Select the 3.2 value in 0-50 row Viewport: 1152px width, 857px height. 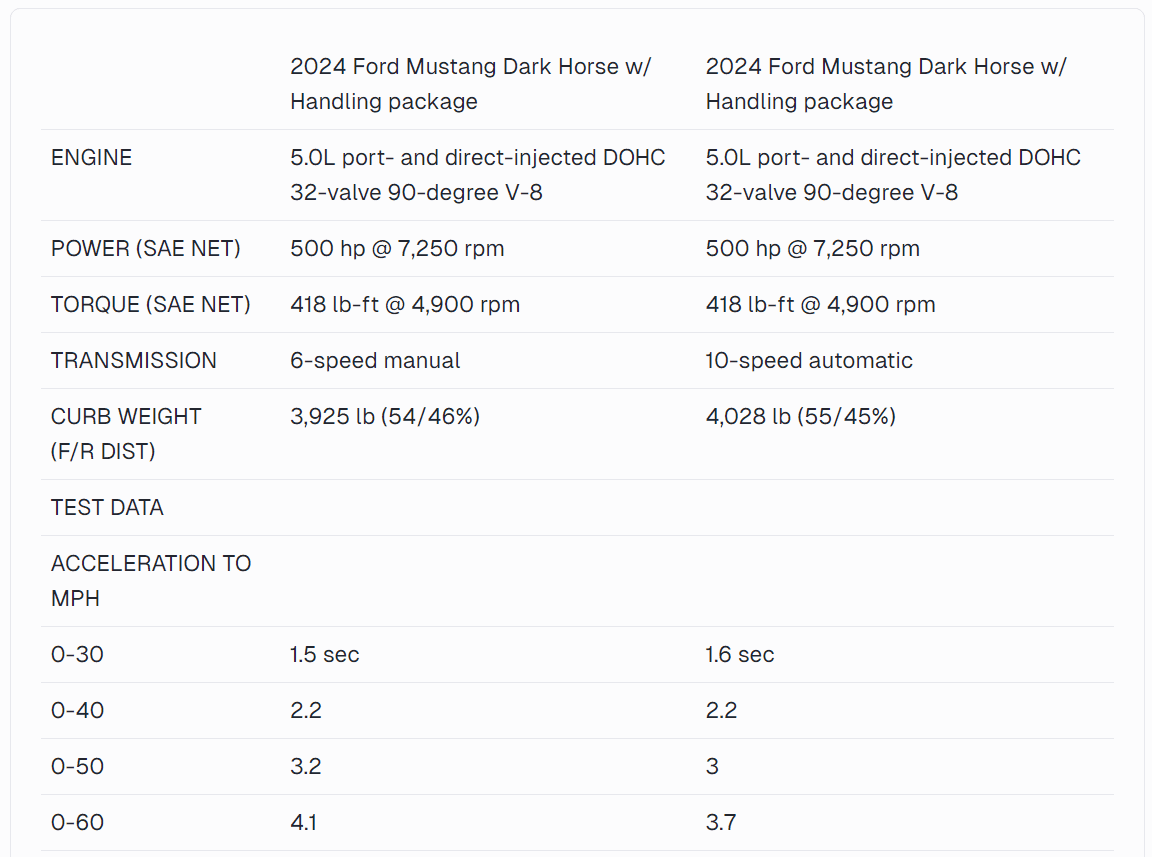point(306,766)
